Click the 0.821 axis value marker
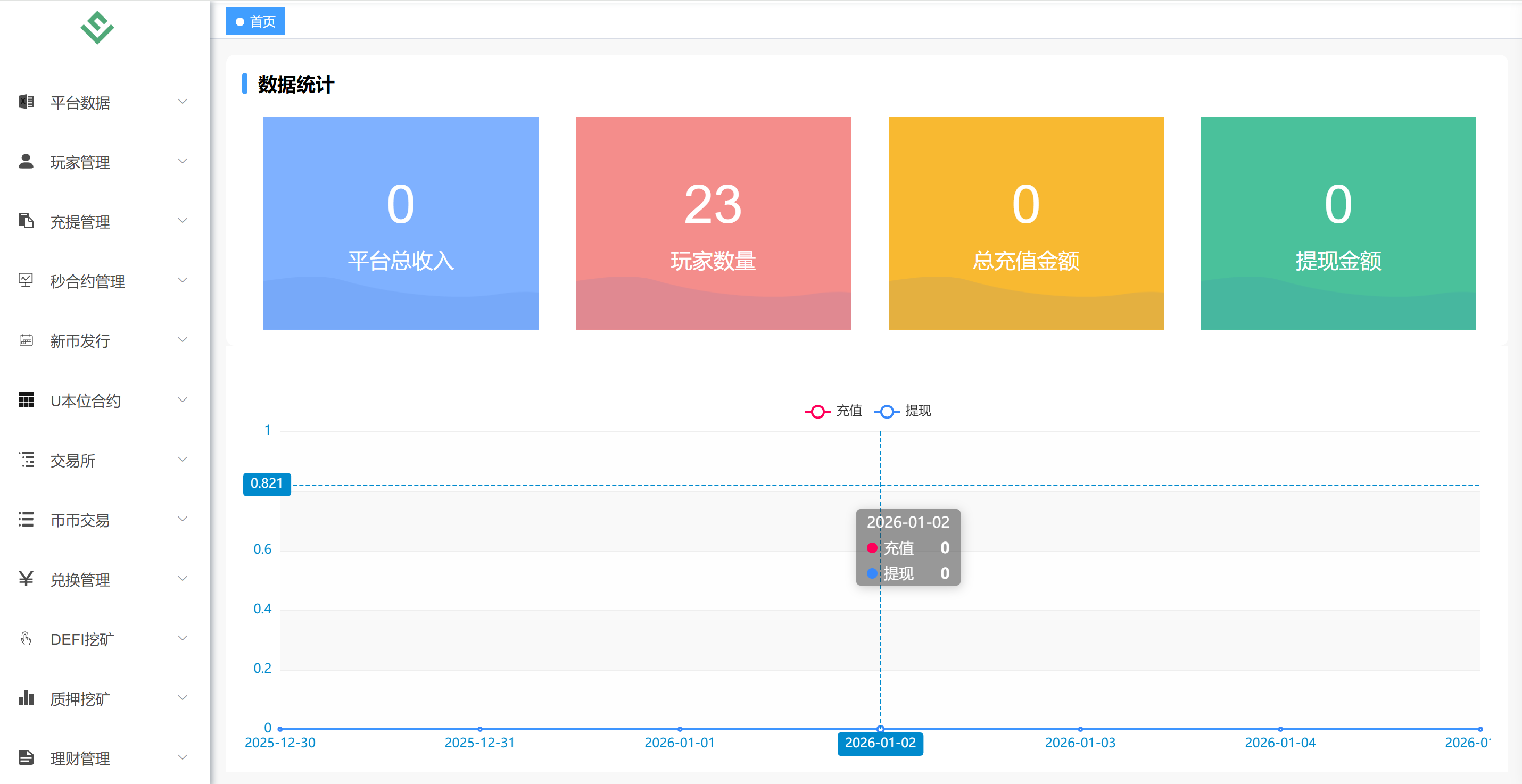Screen dimensions: 1522x784 coord(267,483)
